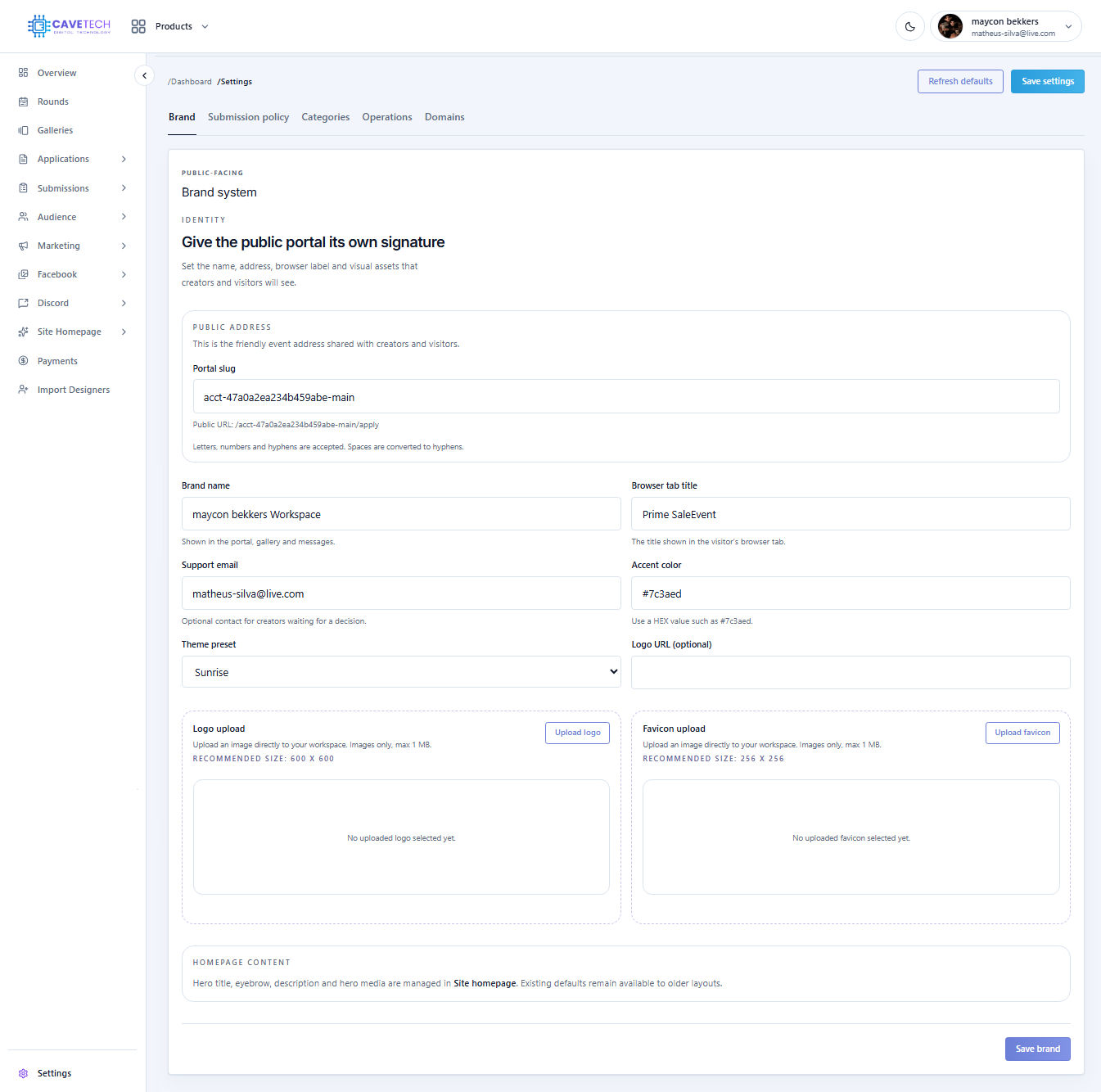Open Rounds in the sidebar
The image size is (1101, 1092).
[x=53, y=102]
